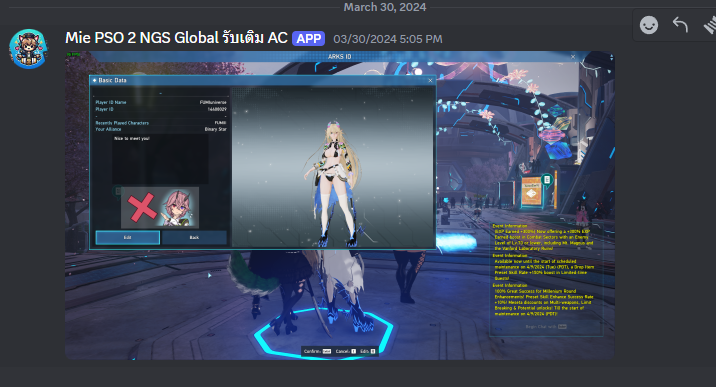716x387 pixels.
Task: Close the ARKS ID title bar
Action: [573, 57]
